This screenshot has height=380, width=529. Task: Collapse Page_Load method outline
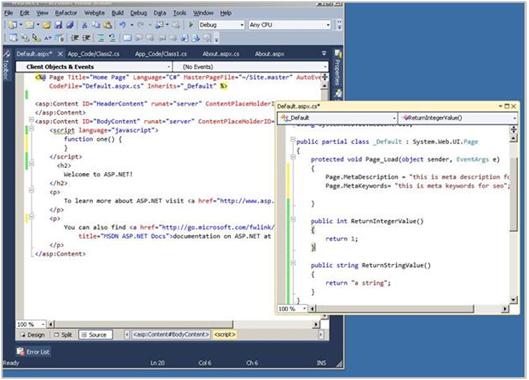point(293,157)
